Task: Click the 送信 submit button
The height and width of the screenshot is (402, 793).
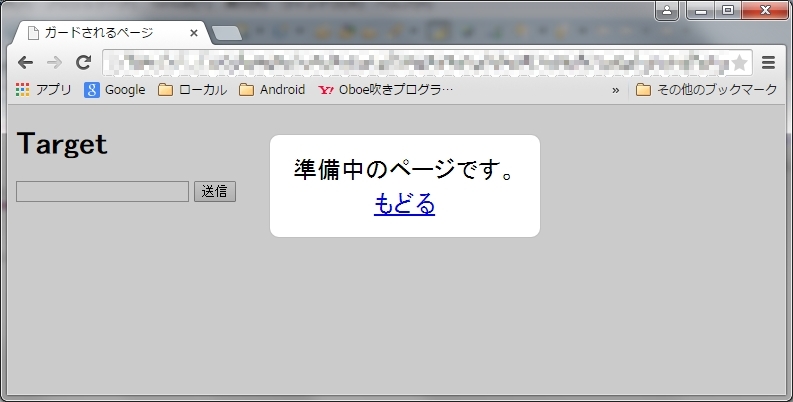Action: (215, 192)
